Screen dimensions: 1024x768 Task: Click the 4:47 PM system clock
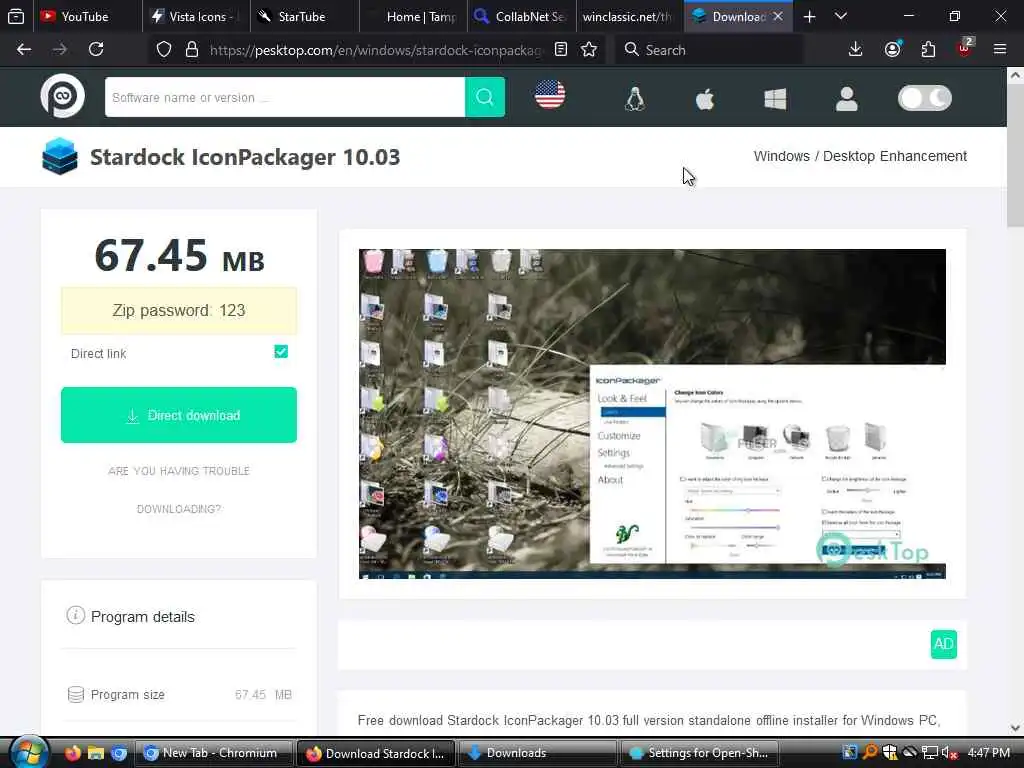tap(989, 753)
